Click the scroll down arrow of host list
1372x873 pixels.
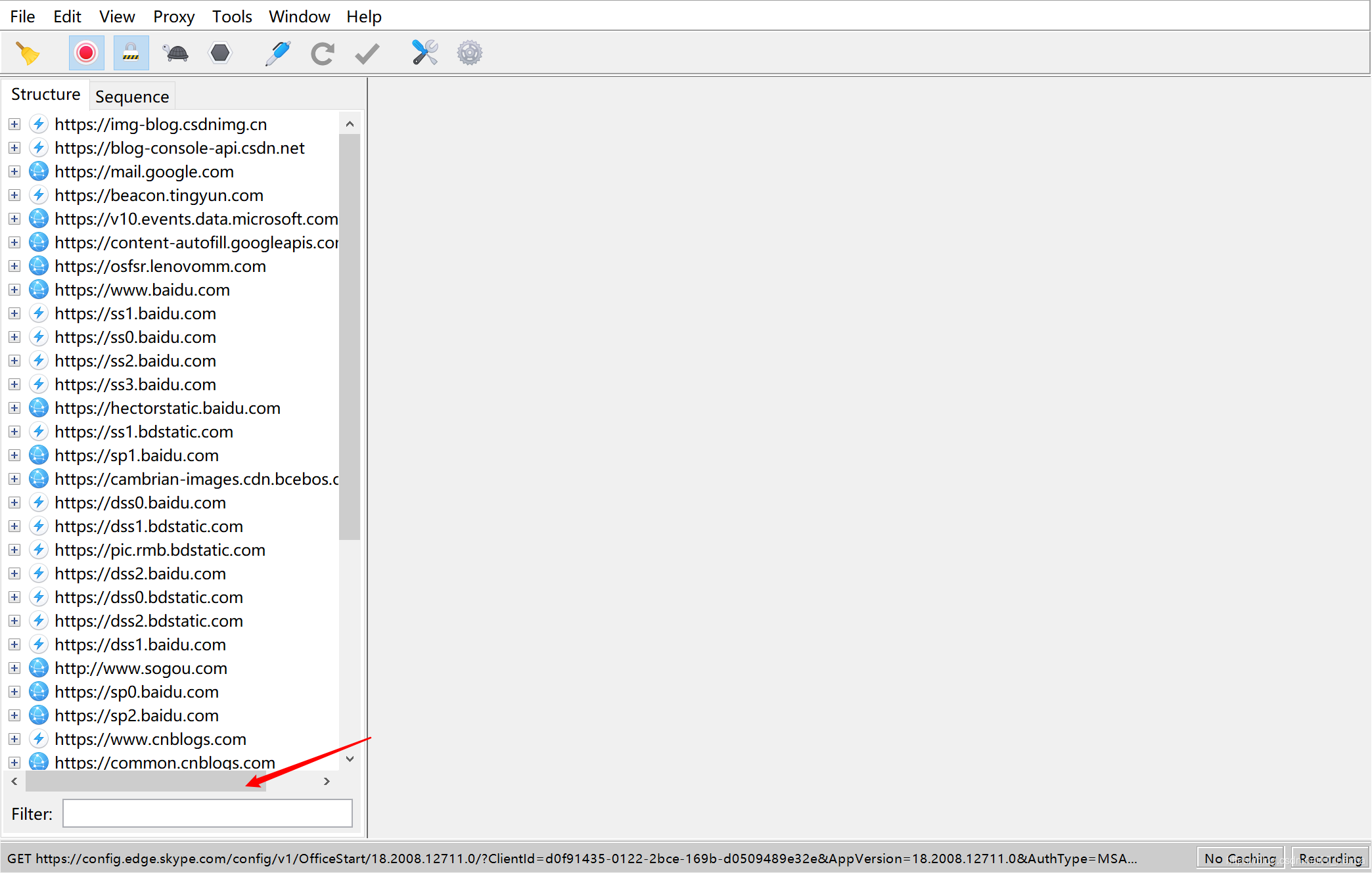[x=350, y=759]
